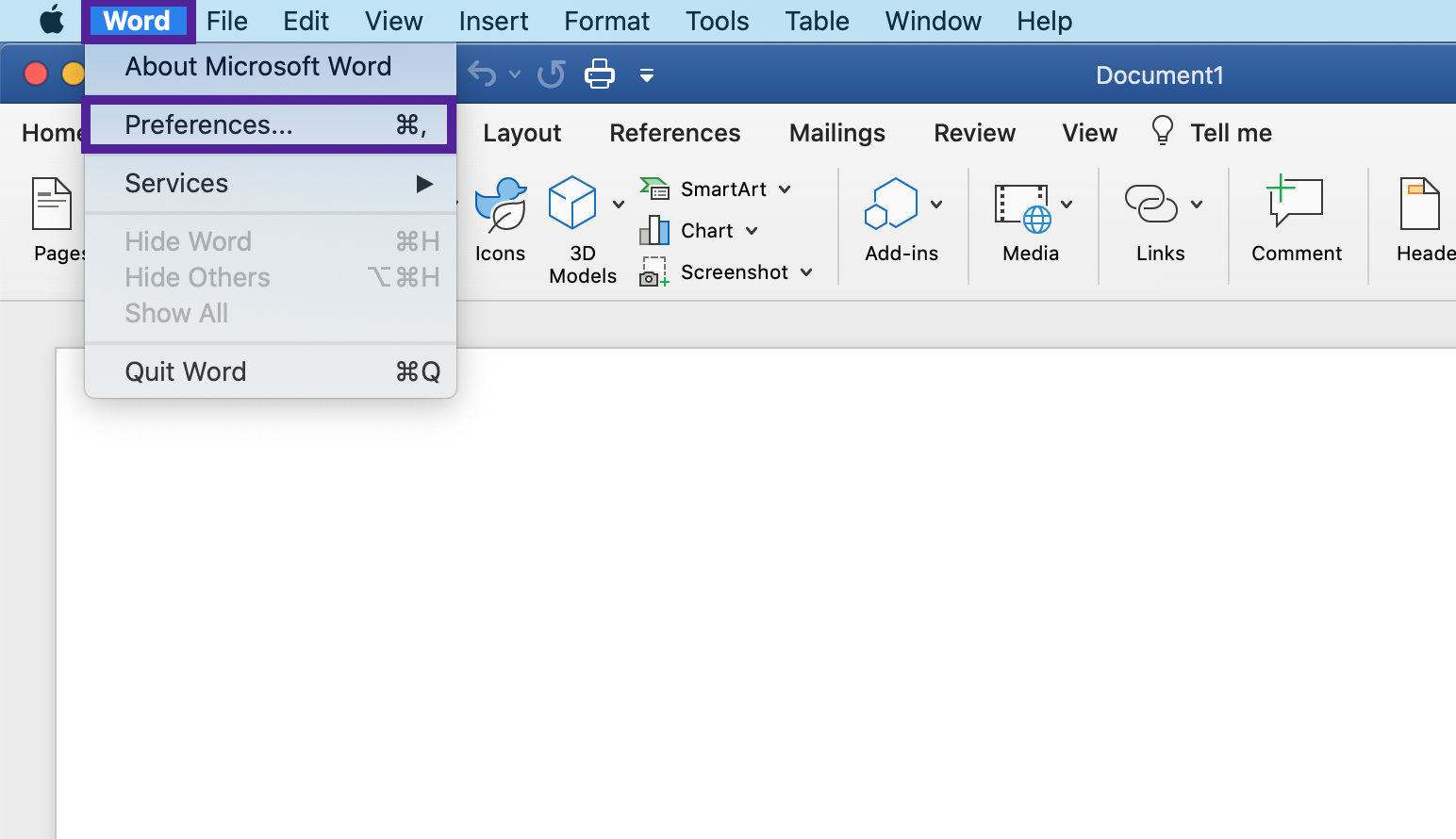The height and width of the screenshot is (839, 1456).
Task: Click the Apple logo menu
Action: [52, 20]
